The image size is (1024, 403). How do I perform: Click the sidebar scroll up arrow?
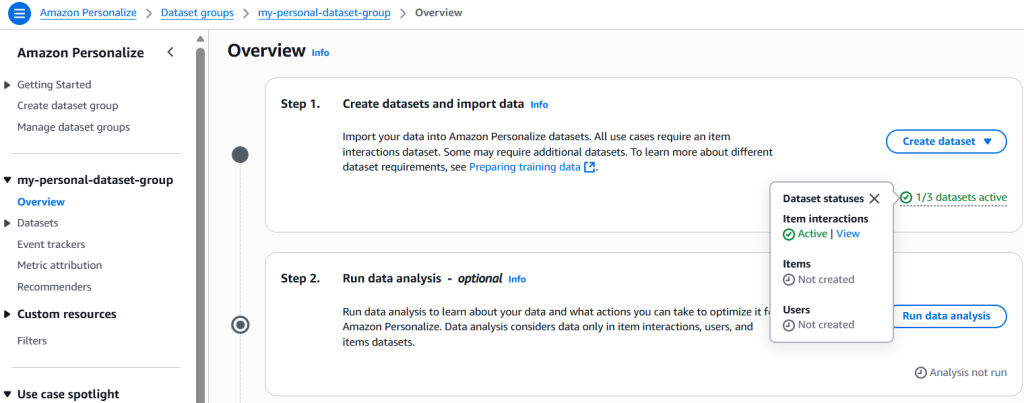200,39
